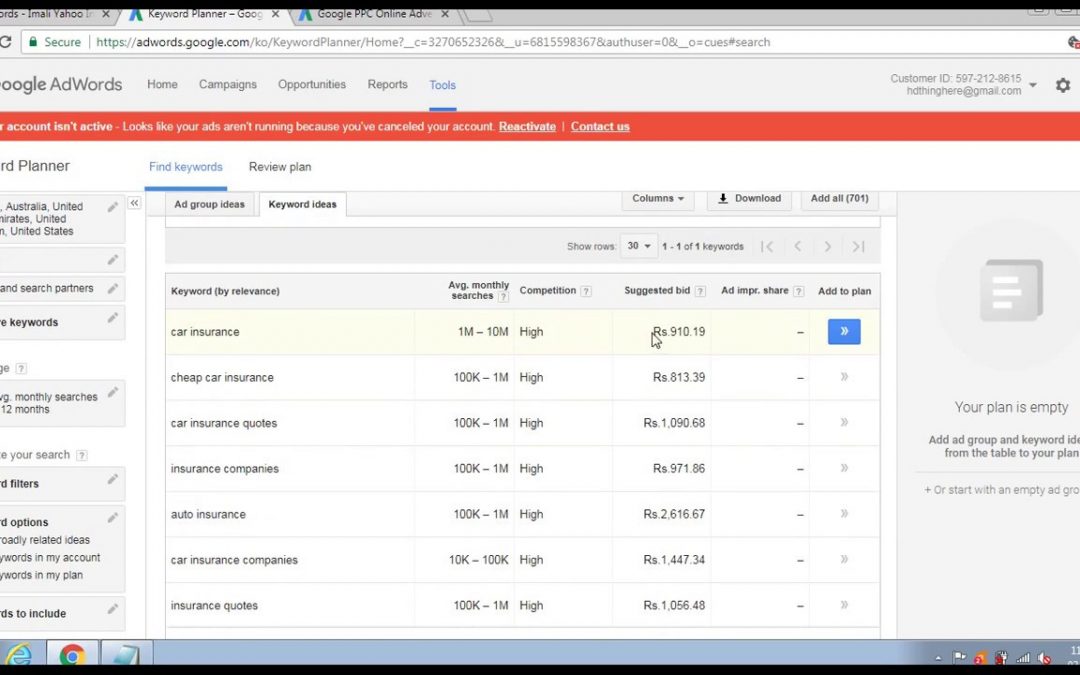
Task: Go to previous page arrow
Action: pos(798,247)
